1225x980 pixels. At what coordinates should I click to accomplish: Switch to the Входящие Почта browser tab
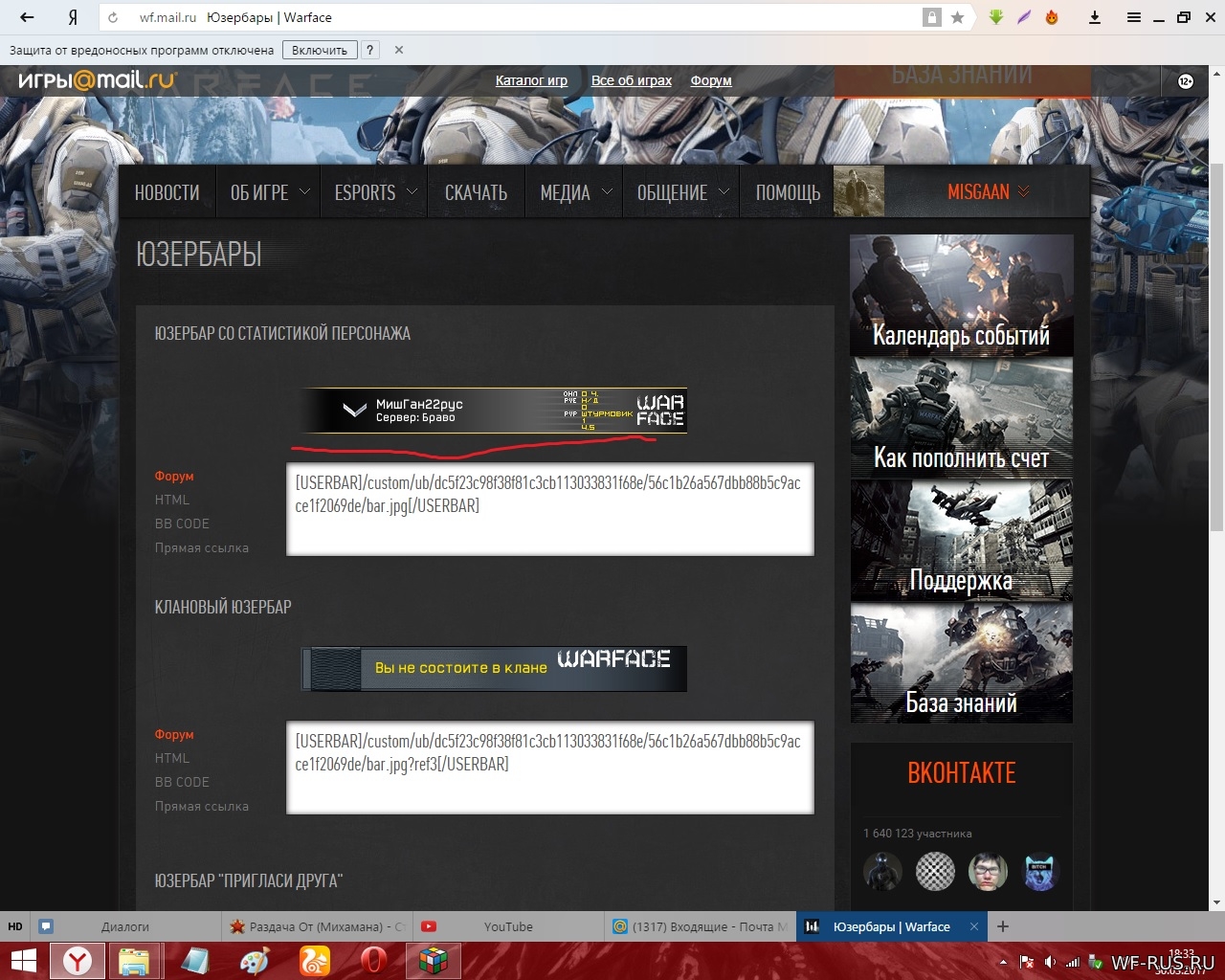point(702,926)
